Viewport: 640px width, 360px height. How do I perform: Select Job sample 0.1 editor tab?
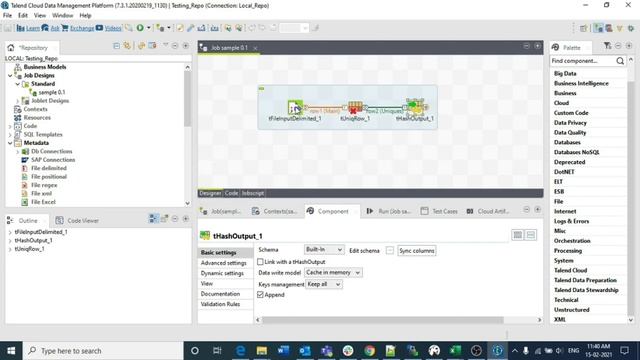tap(229, 48)
